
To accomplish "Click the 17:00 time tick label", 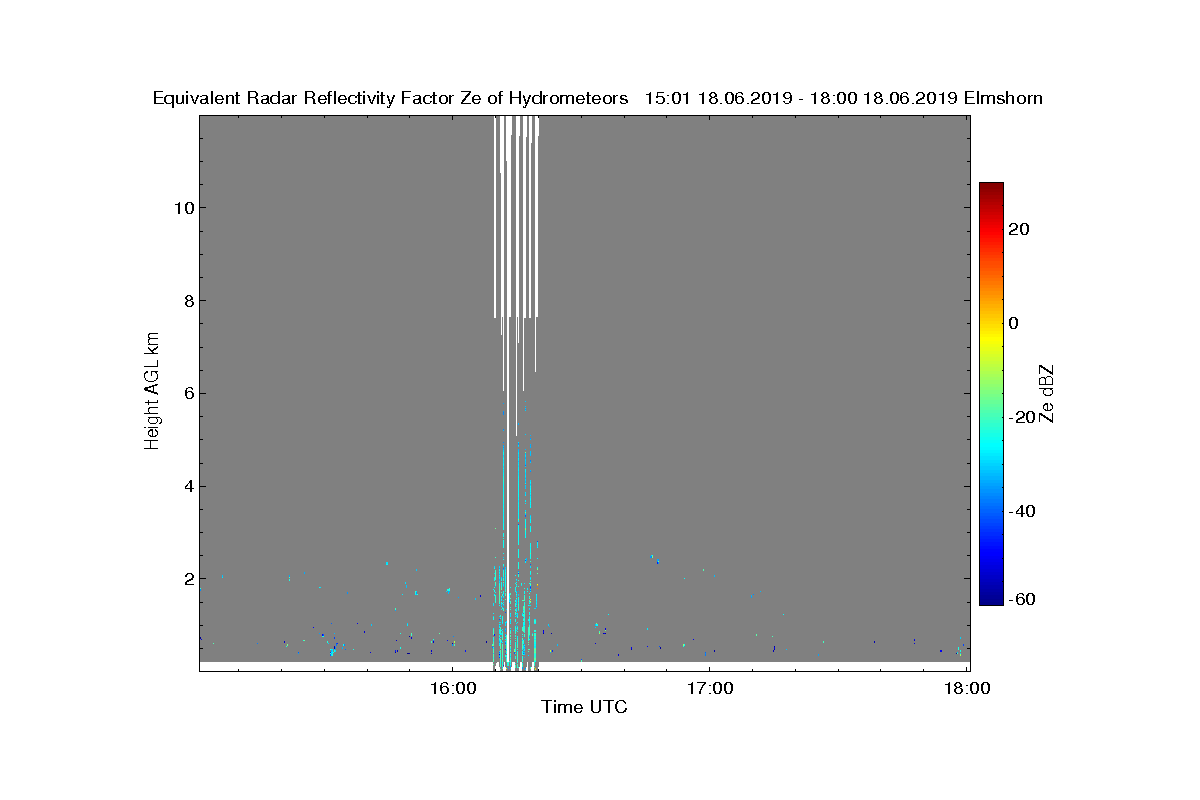I will (709, 689).
